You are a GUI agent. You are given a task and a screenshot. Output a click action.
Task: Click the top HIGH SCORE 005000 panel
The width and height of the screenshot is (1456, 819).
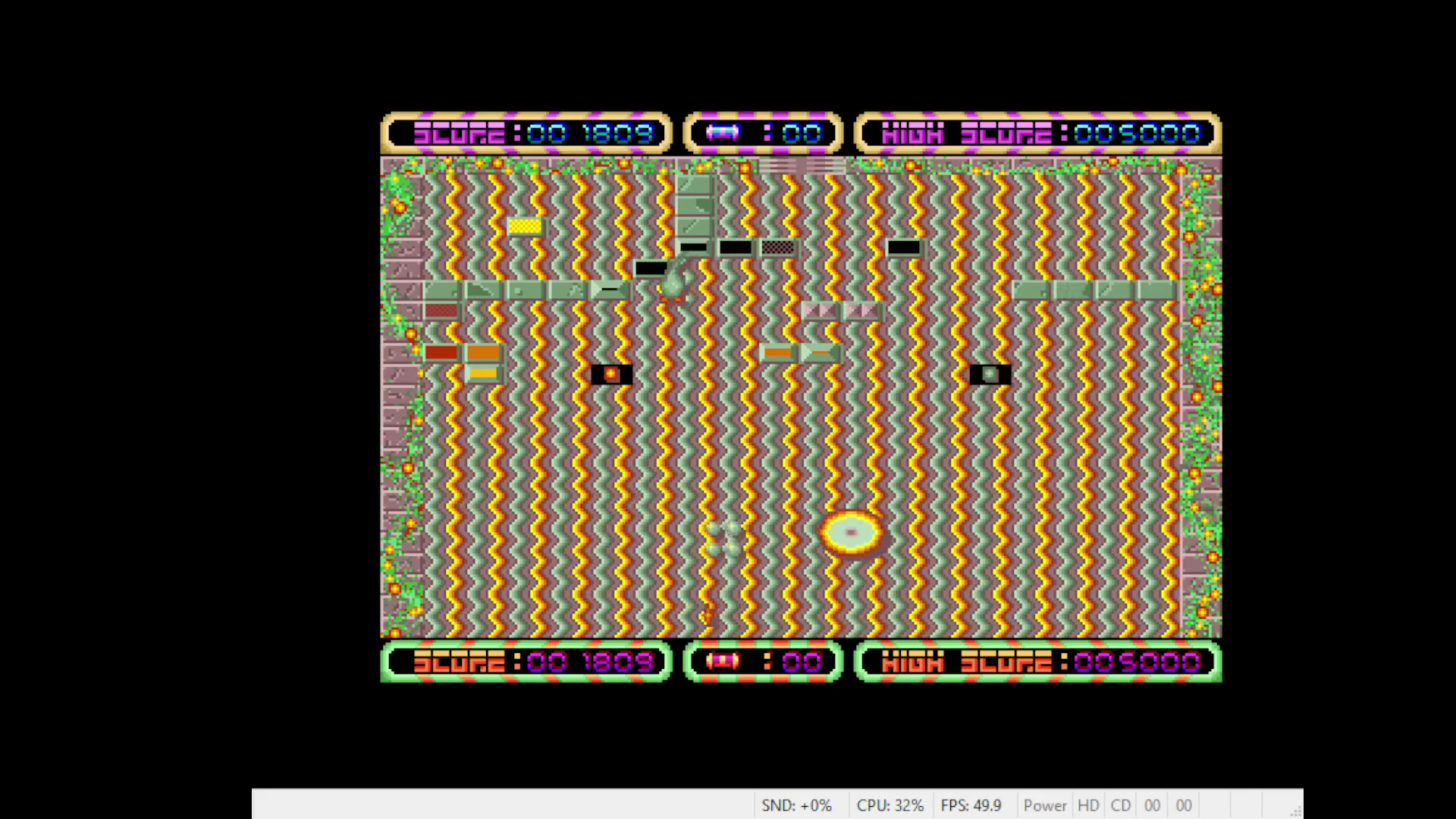(x=1037, y=133)
